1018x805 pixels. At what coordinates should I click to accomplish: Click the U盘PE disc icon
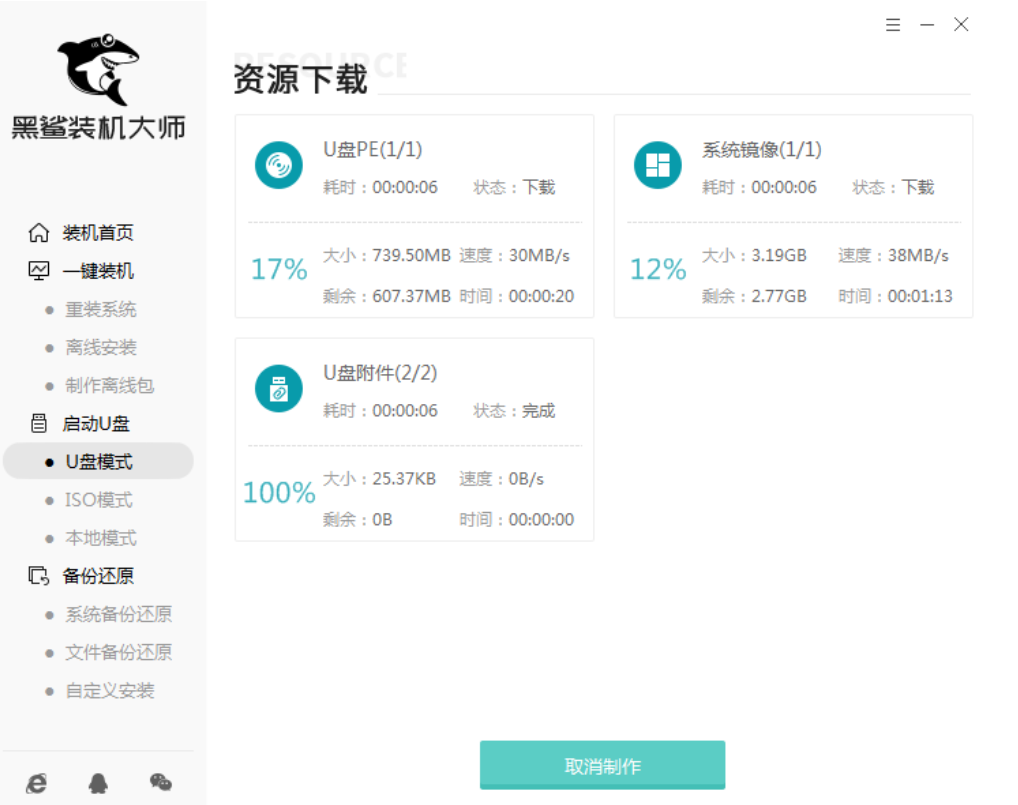279,165
